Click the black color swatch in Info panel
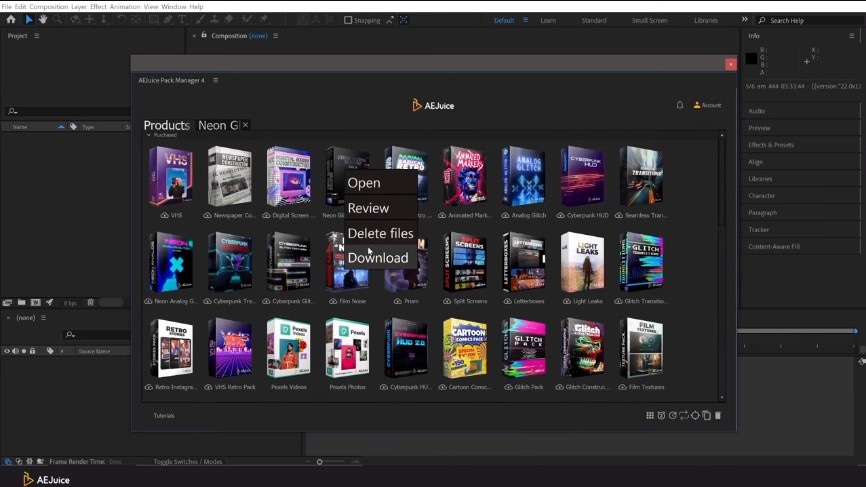Viewport: 866px width, 487px height. click(751, 58)
